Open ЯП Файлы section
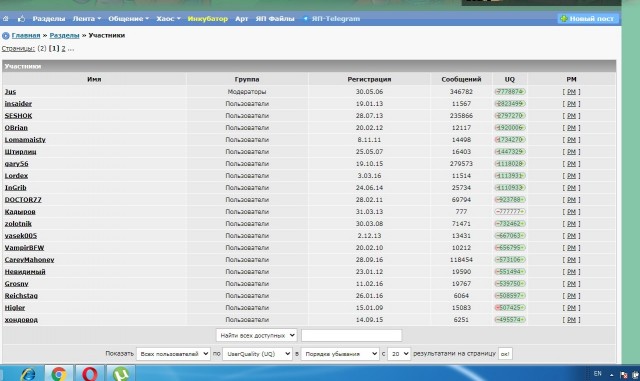 click(275, 19)
